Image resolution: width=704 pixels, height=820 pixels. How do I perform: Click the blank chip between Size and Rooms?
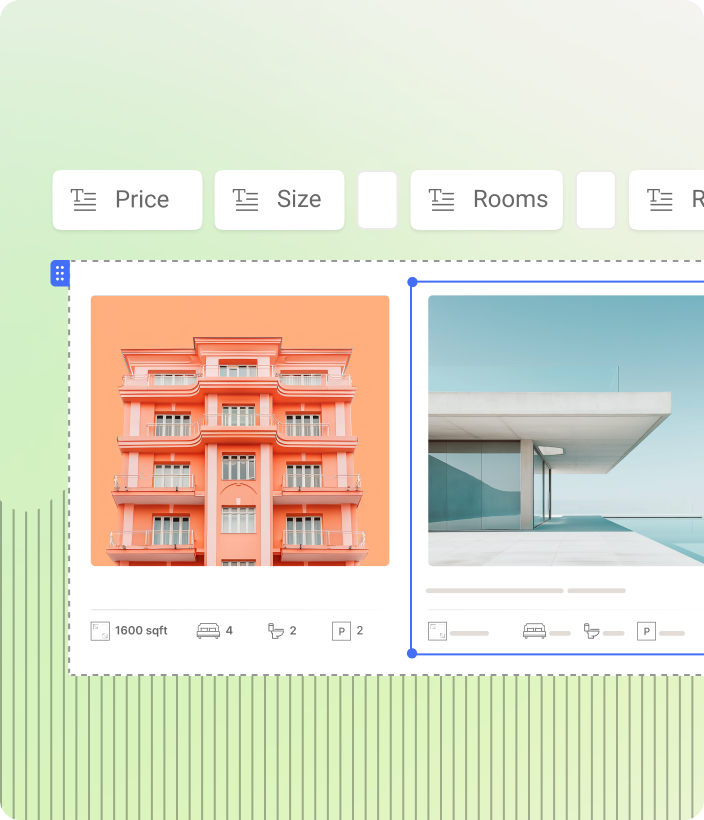click(x=377, y=200)
